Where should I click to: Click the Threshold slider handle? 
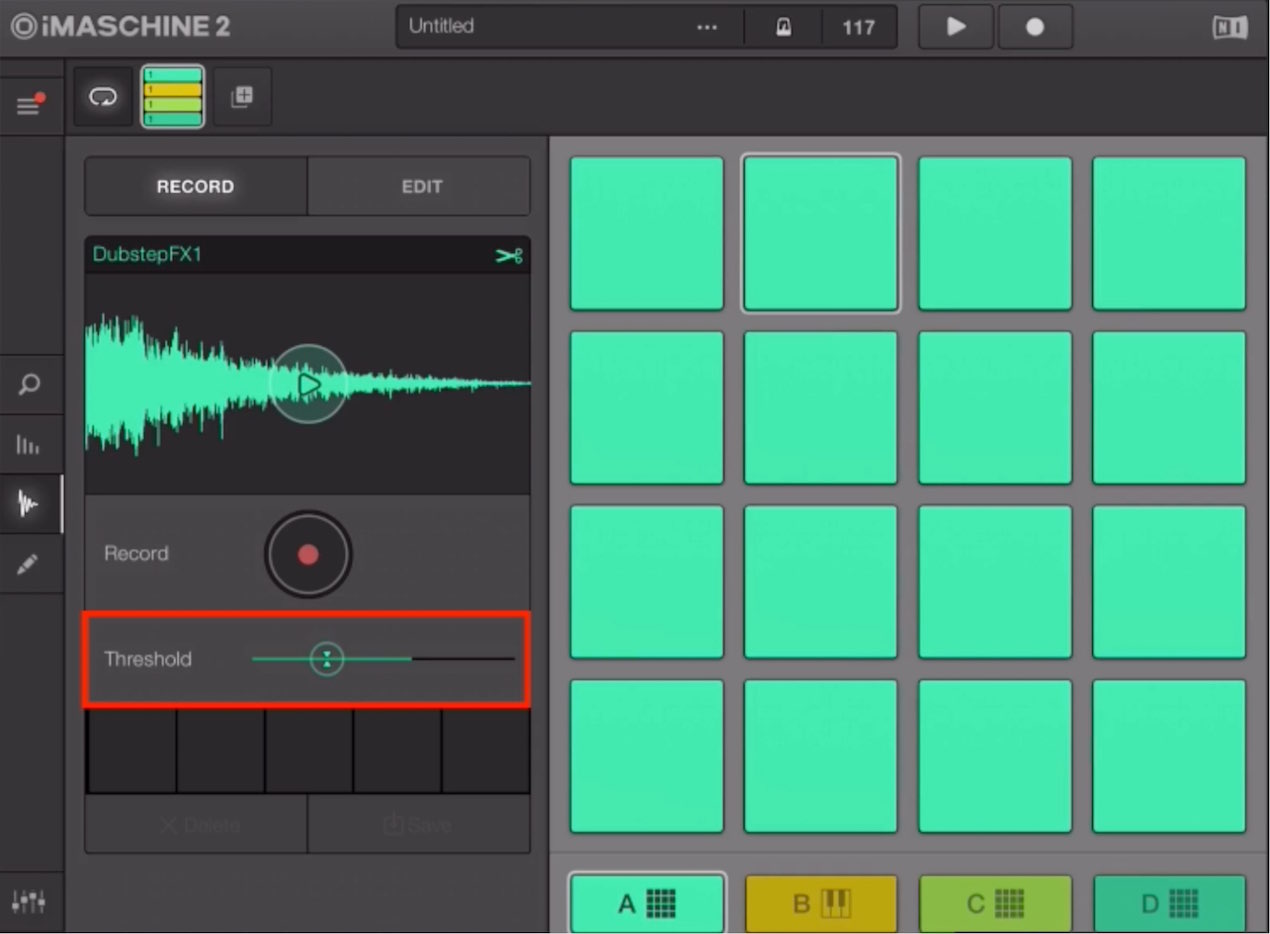pyautogui.click(x=326, y=659)
